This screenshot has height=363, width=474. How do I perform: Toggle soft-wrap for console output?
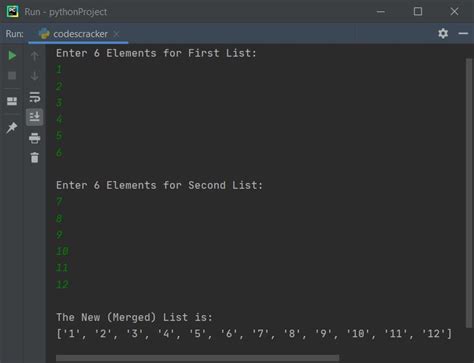(x=34, y=97)
